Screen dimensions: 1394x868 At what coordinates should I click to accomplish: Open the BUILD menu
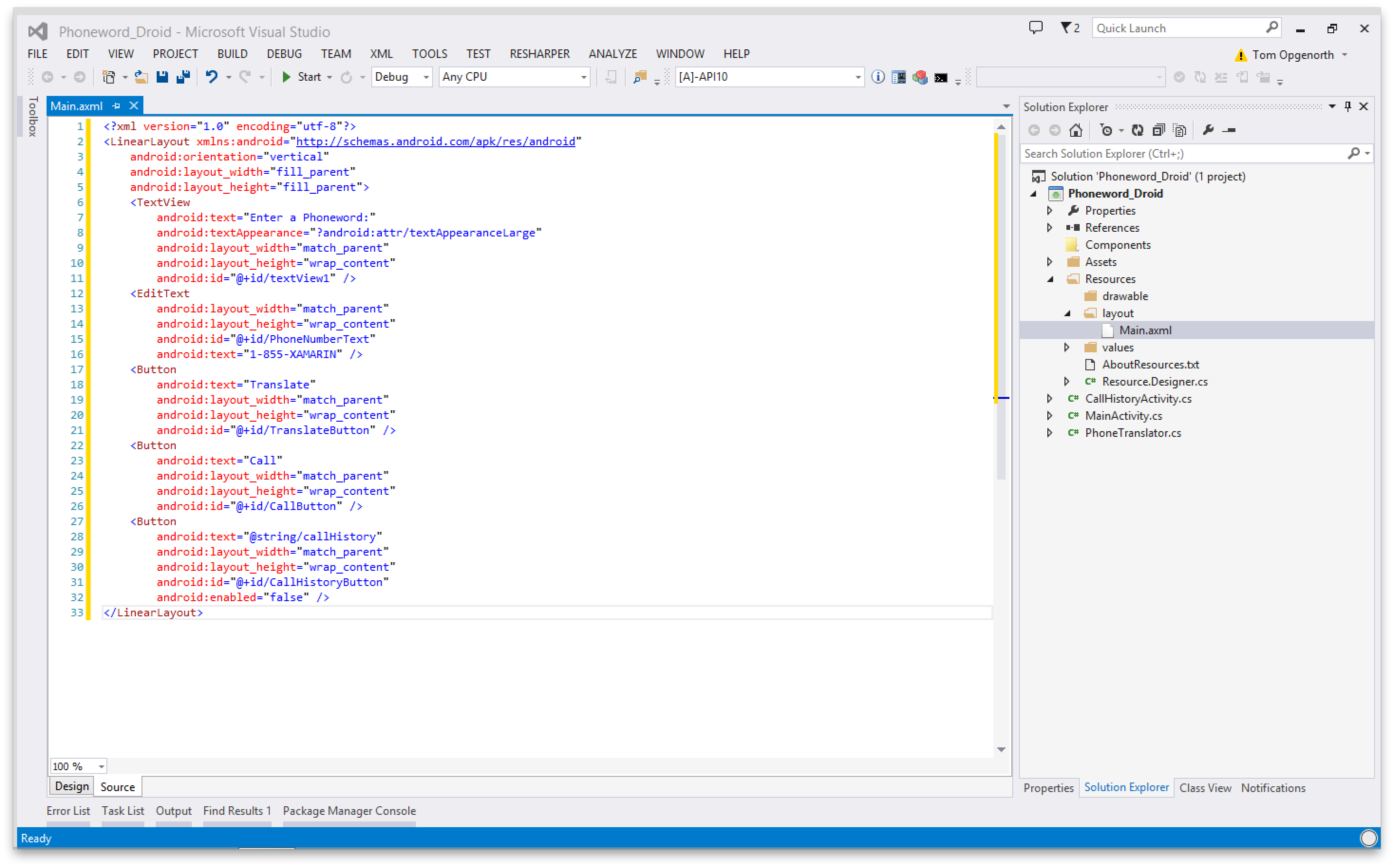pos(232,54)
